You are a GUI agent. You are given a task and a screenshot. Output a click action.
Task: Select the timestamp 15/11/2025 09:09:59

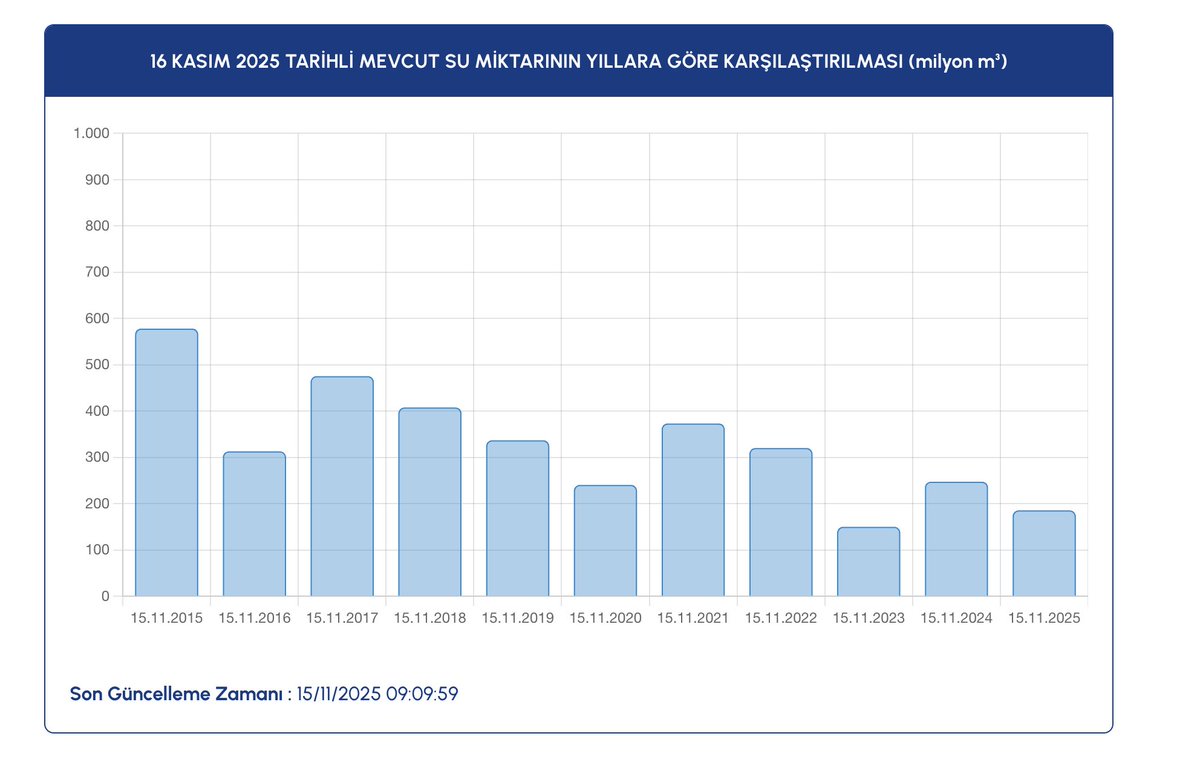pos(376,693)
